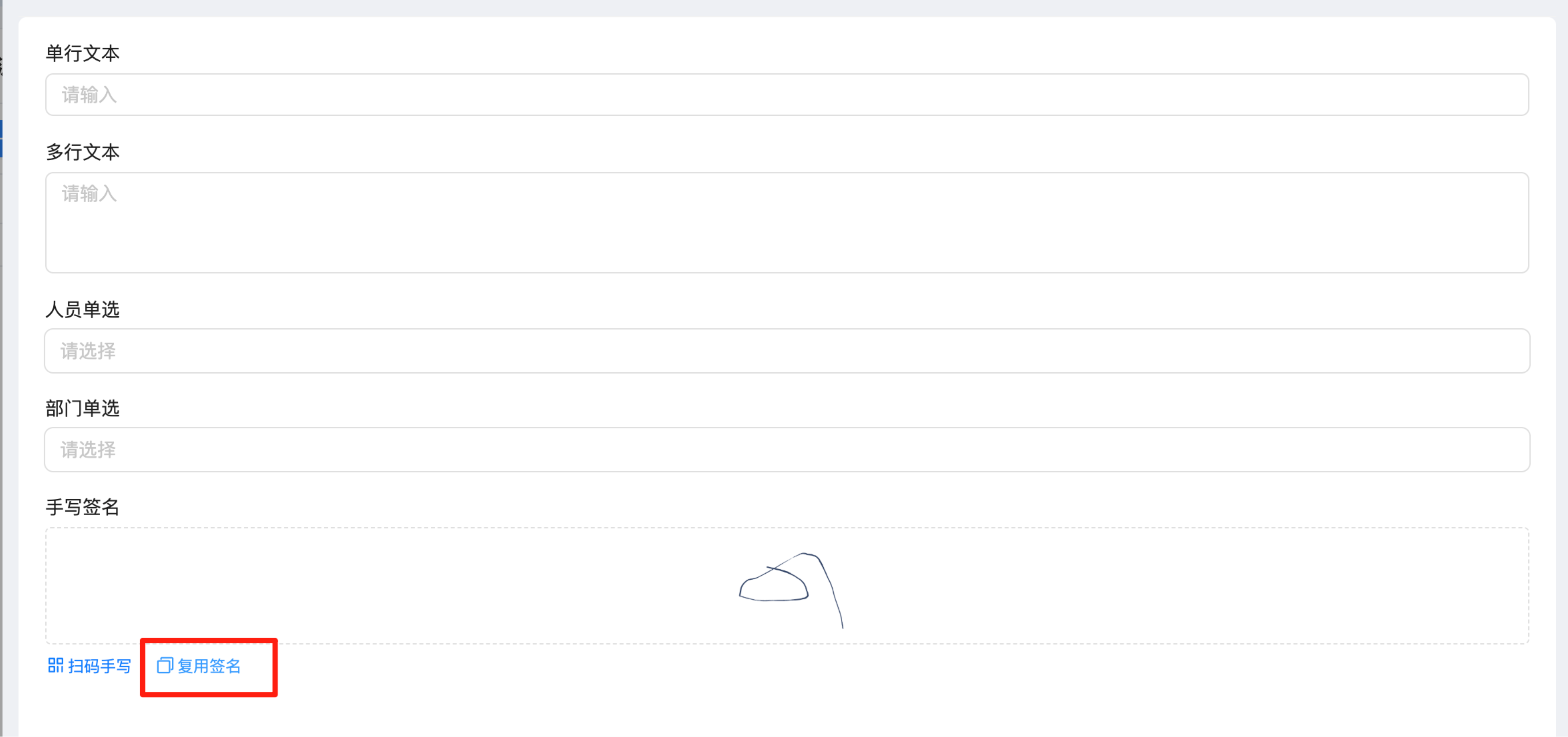Open the 扫码手写 scan-to-sign link
This screenshot has height=737, width=1568.
pyautogui.click(x=90, y=666)
